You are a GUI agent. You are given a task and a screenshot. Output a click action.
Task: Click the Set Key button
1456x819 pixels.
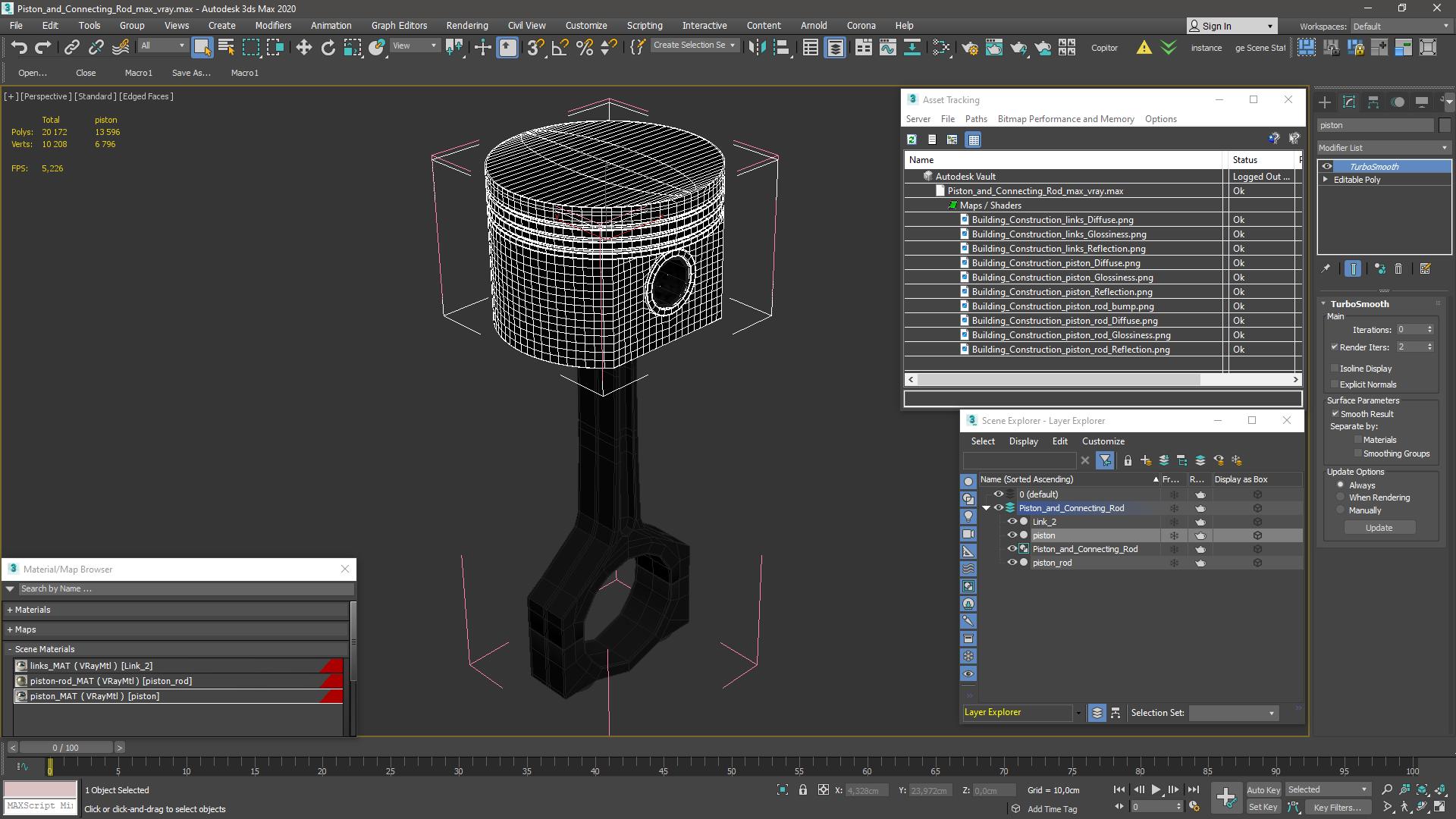[1263, 808]
